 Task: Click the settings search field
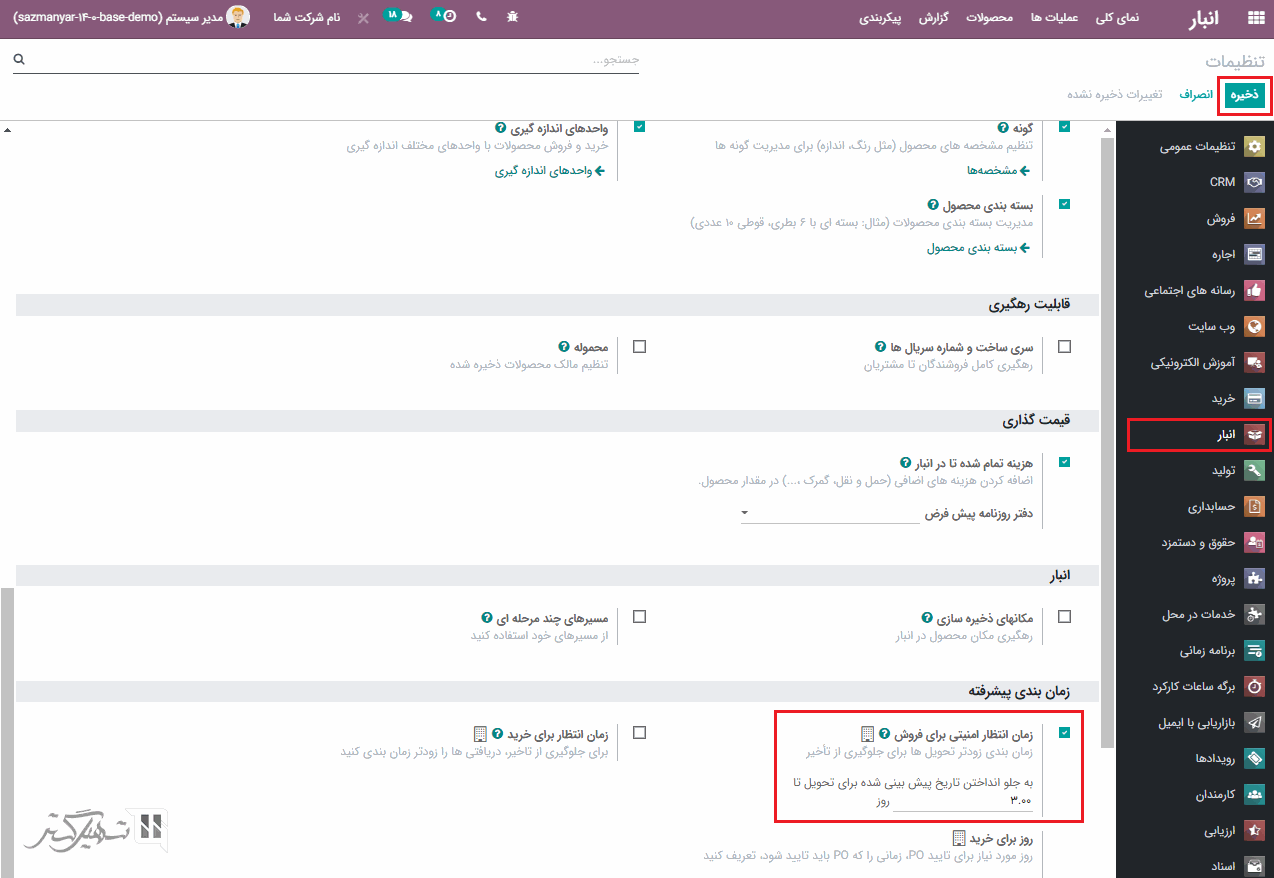[326, 60]
